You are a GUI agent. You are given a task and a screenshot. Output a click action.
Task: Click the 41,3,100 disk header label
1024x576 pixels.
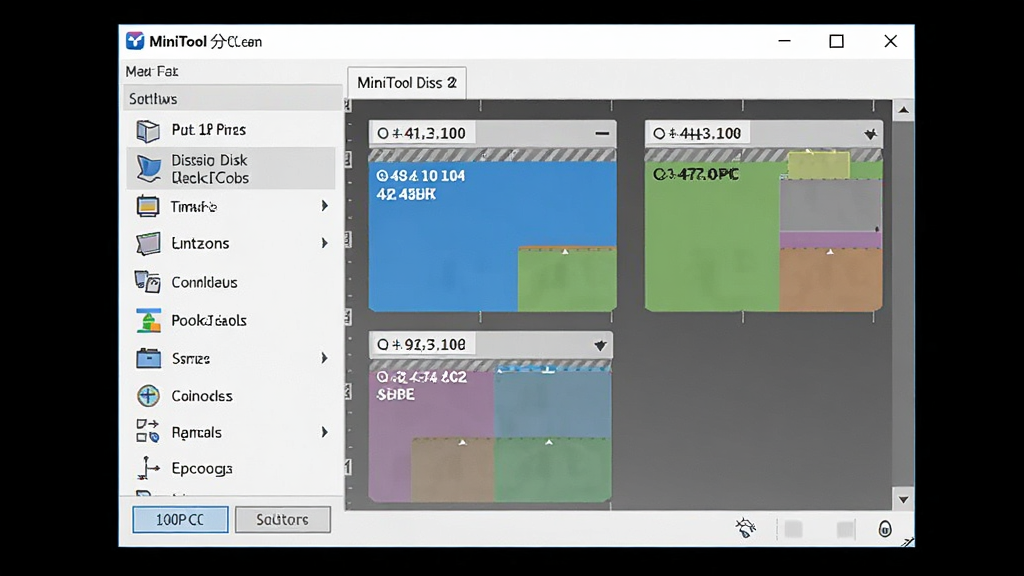pos(429,134)
